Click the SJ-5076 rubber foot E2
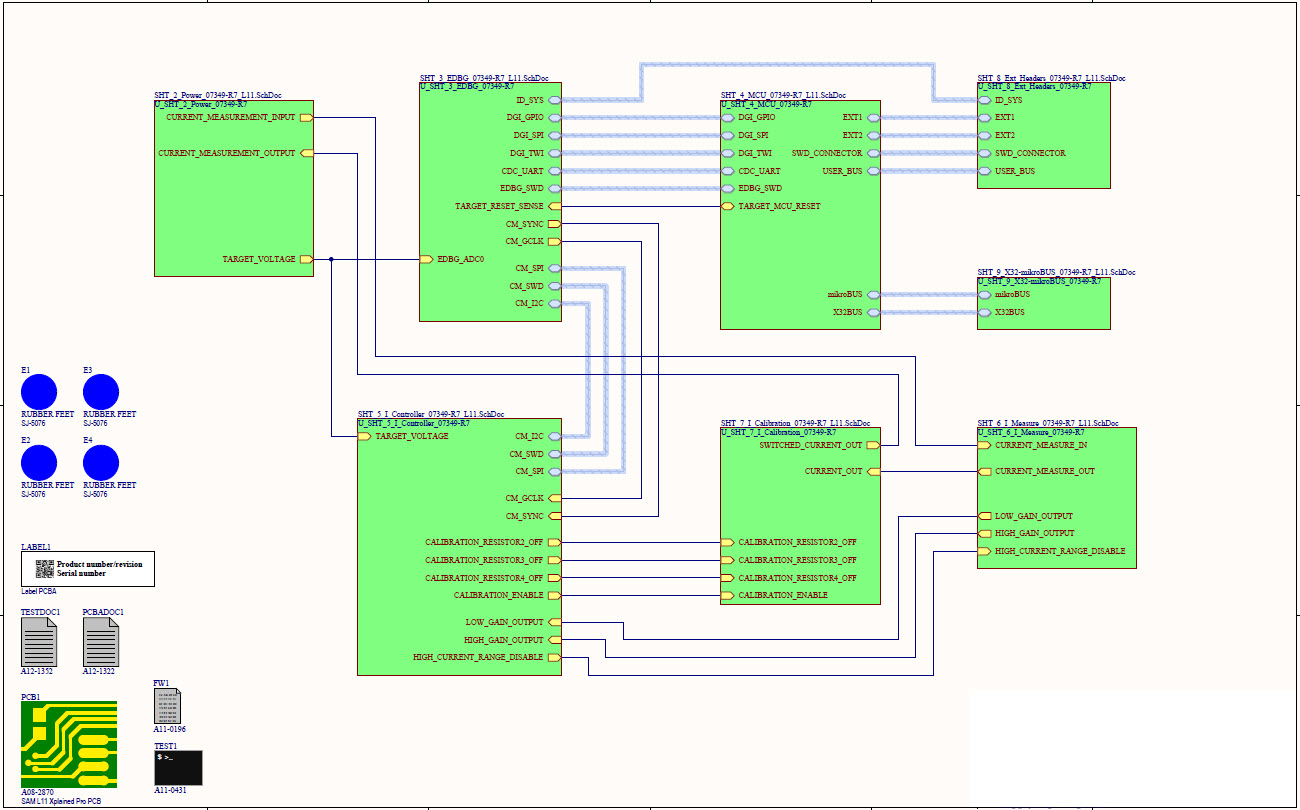Viewport: 1300px width, 810px height. click(40, 463)
